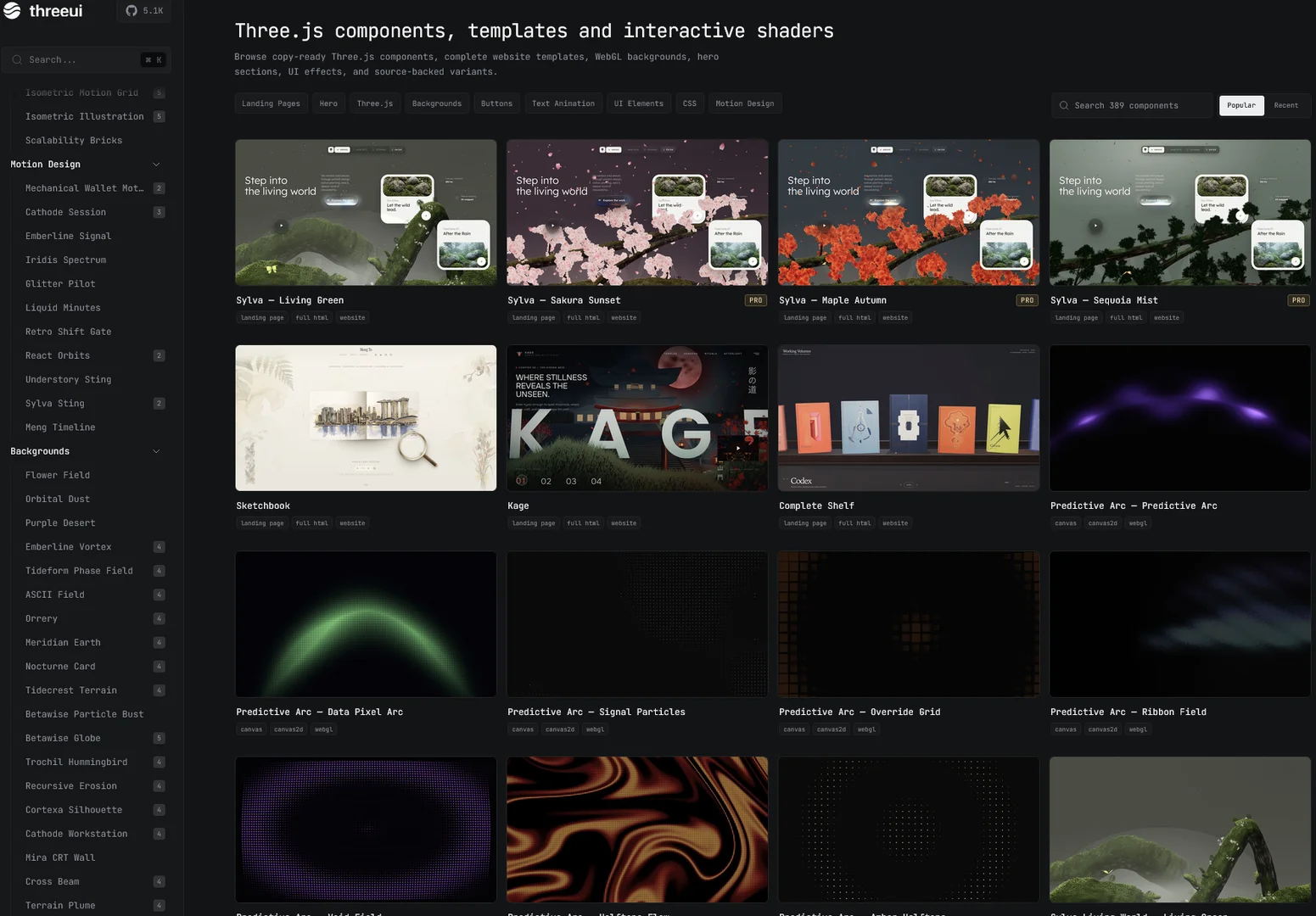Filter by Landing Pages category
This screenshot has height=916, width=1316.
click(x=271, y=103)
